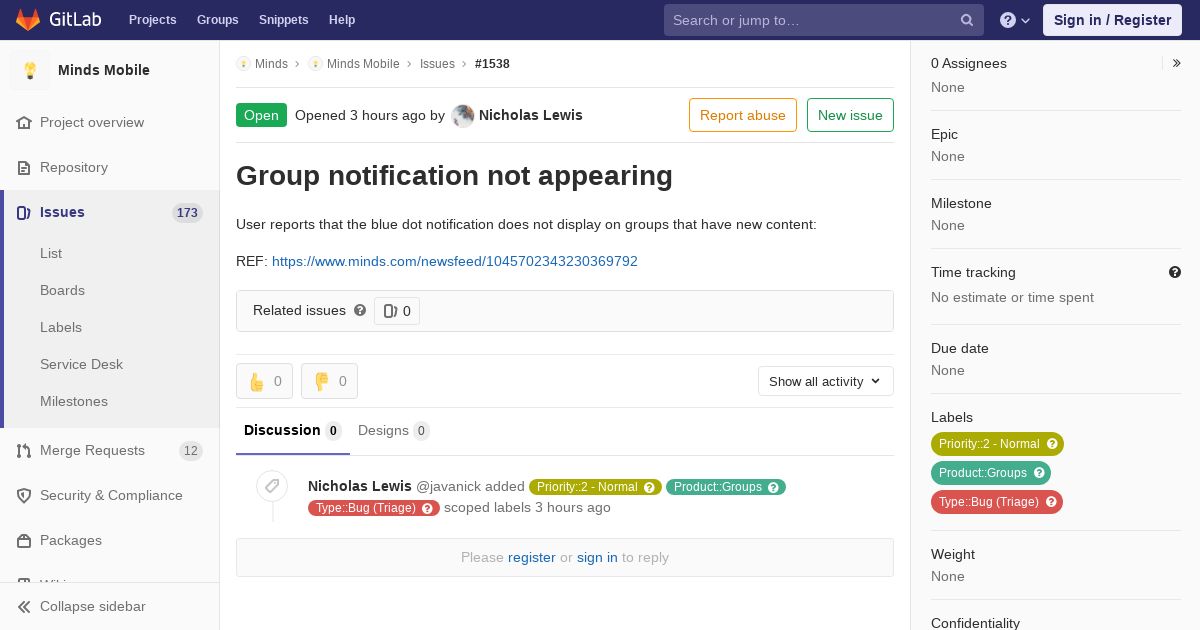Viewport: 1200px width, 630px height.
Task: Give a thumbs up reaction
Action: click(x=264, y=381)
